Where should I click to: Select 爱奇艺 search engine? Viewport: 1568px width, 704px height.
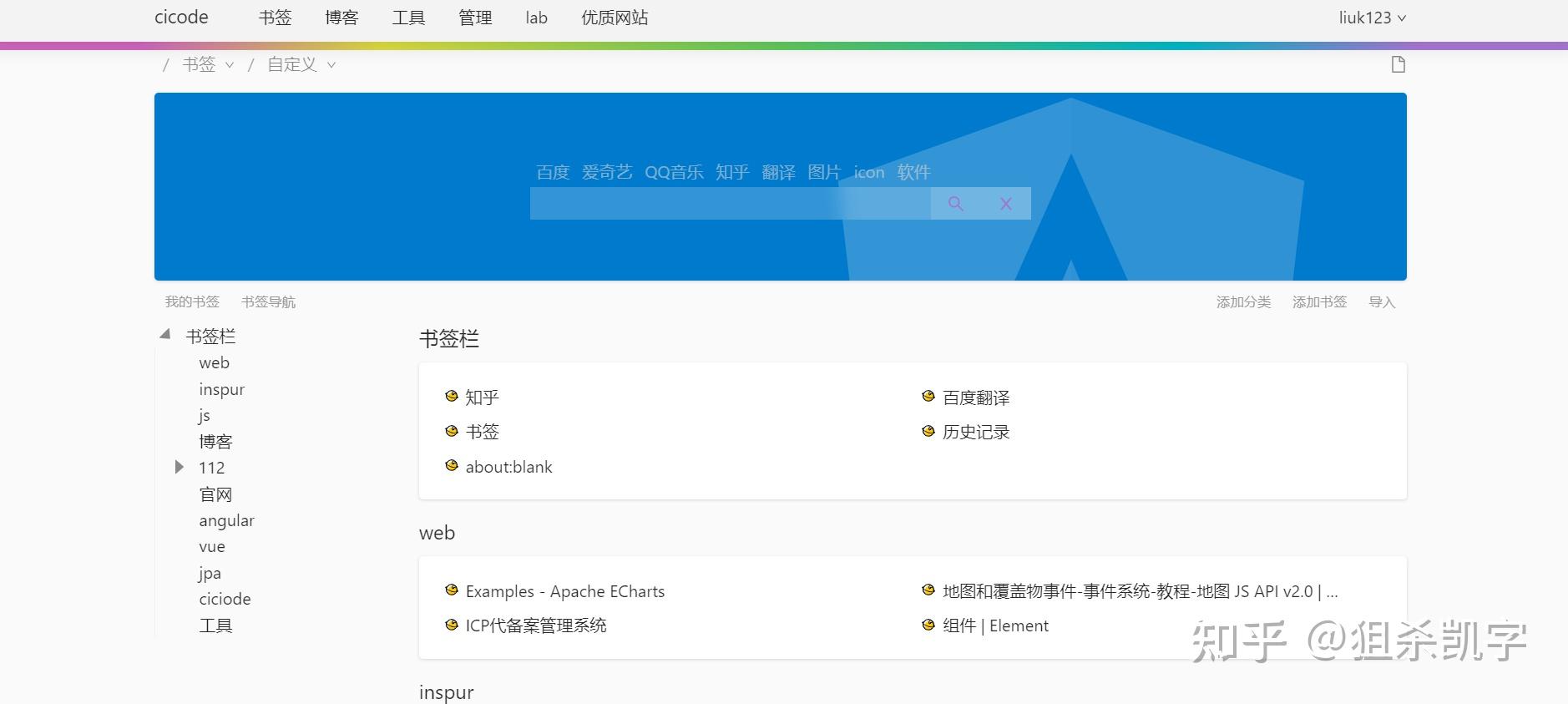click(607, 172)
